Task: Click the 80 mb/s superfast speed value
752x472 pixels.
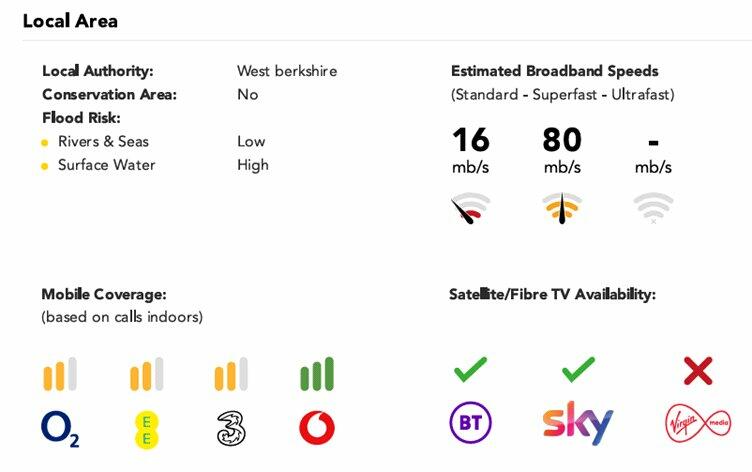Action: tap(562, 142)
